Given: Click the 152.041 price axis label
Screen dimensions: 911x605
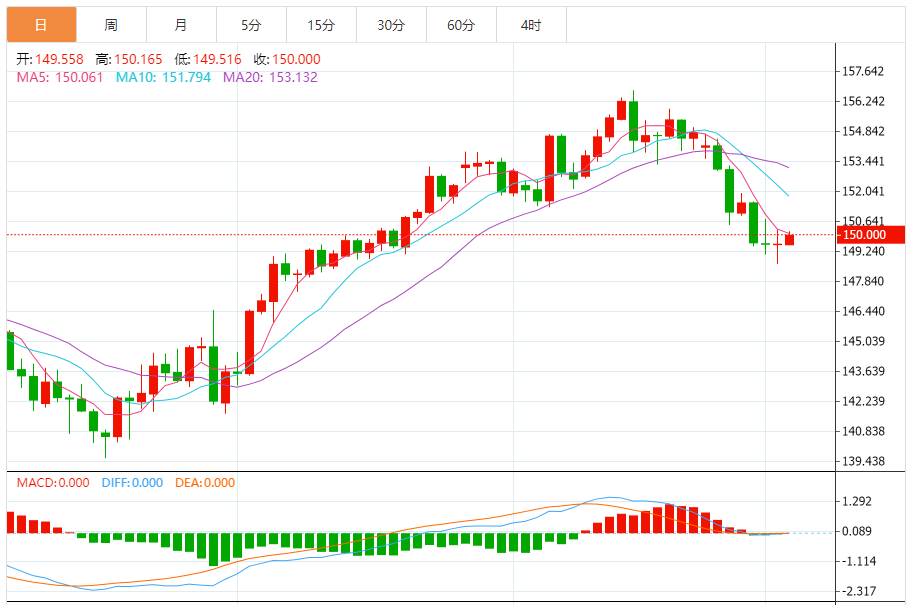Looking at the screenshot, I should [863, 191].
